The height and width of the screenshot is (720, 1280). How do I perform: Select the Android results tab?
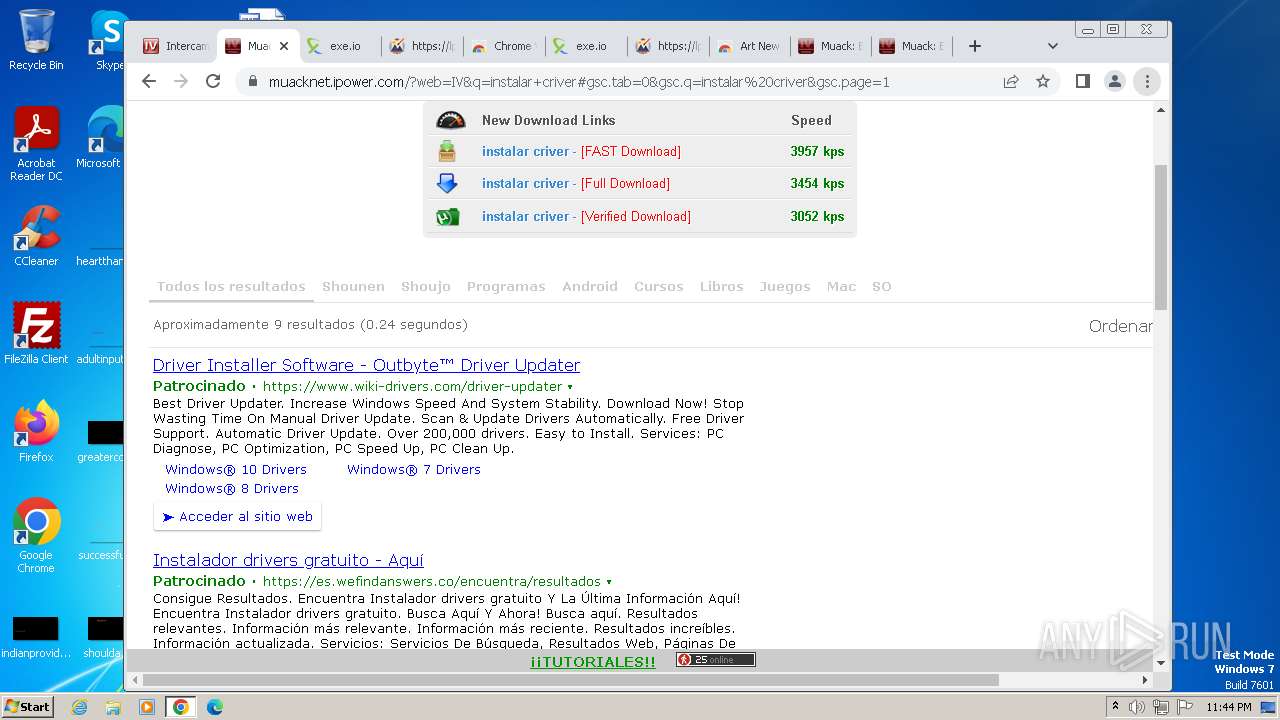click(x=590, y=286)
